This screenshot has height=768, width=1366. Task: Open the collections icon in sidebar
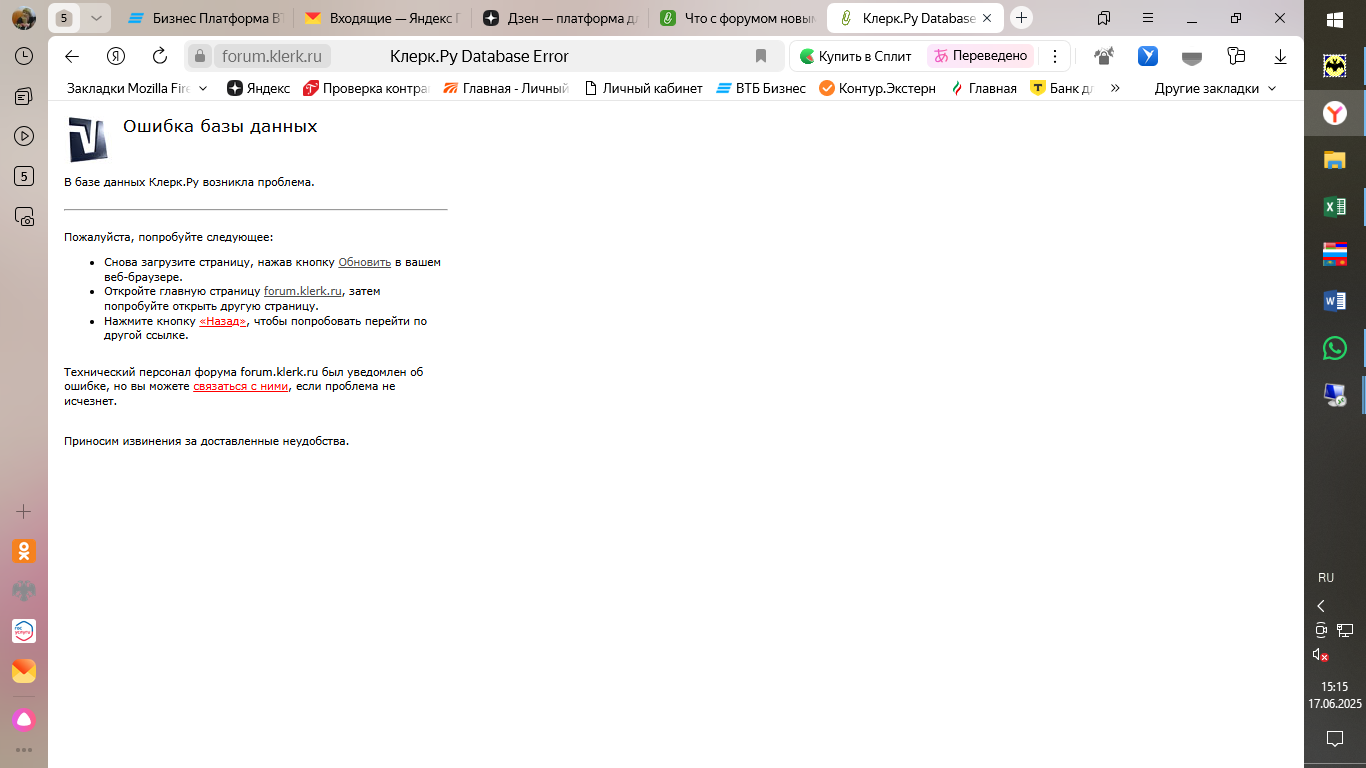pyautogui.click(x=24, y=96)
